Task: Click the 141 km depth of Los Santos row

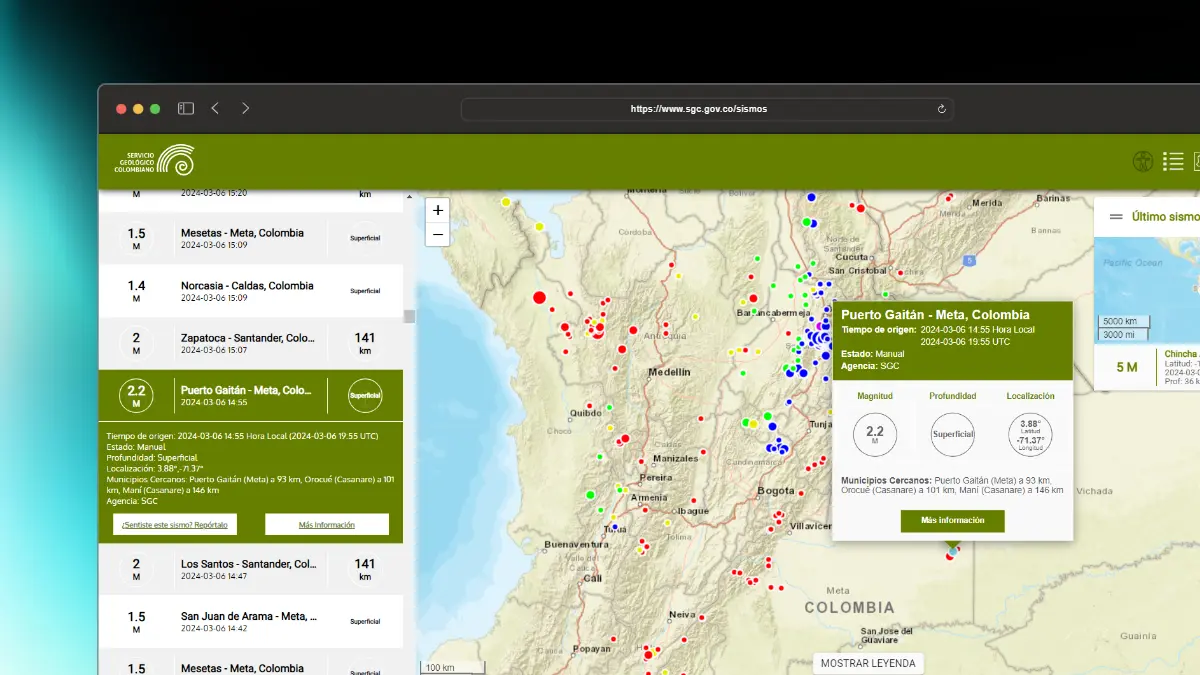Action: (x=365, y=570)
